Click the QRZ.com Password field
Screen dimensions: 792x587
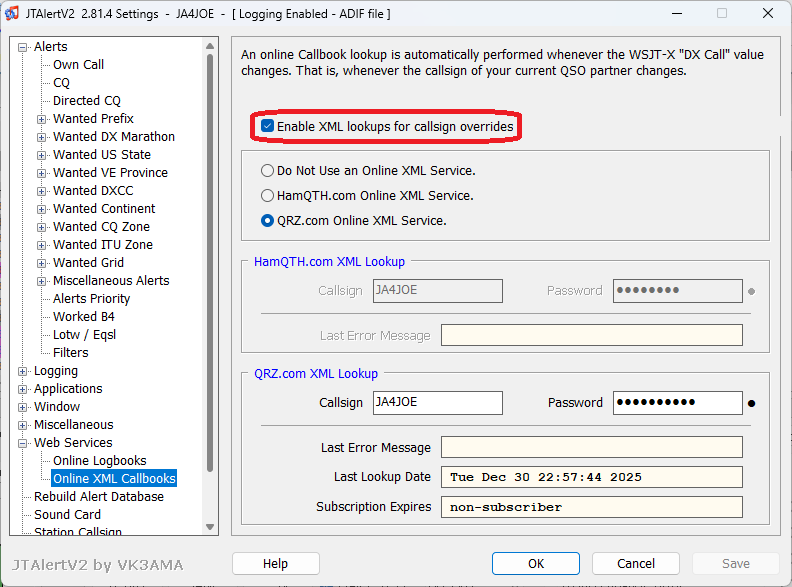677,403
